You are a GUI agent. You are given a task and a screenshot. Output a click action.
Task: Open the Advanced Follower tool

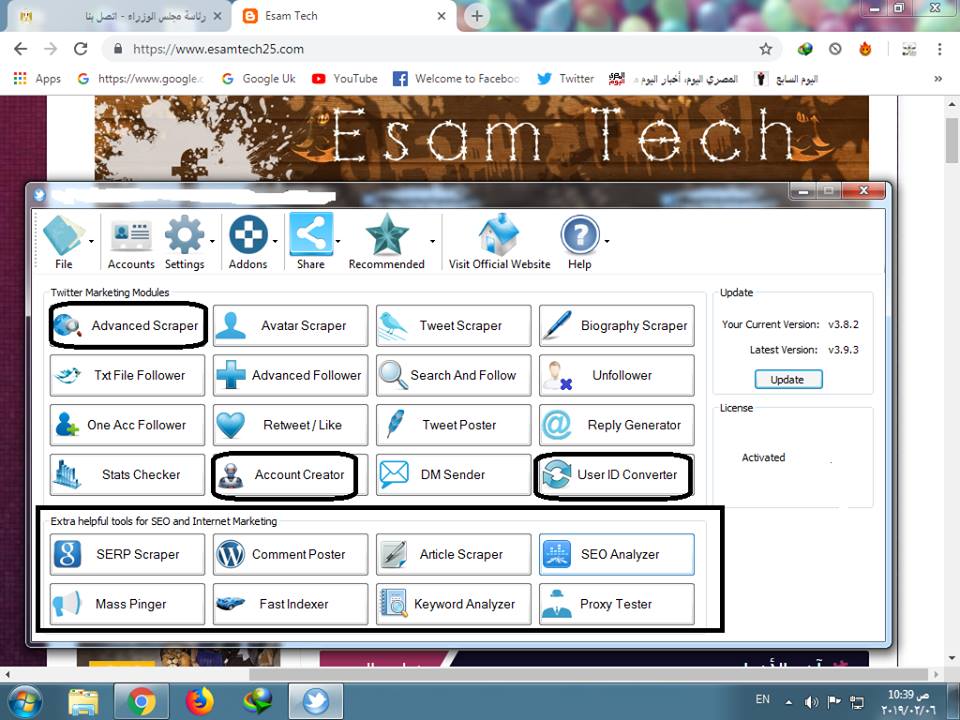tap(290, 375)
